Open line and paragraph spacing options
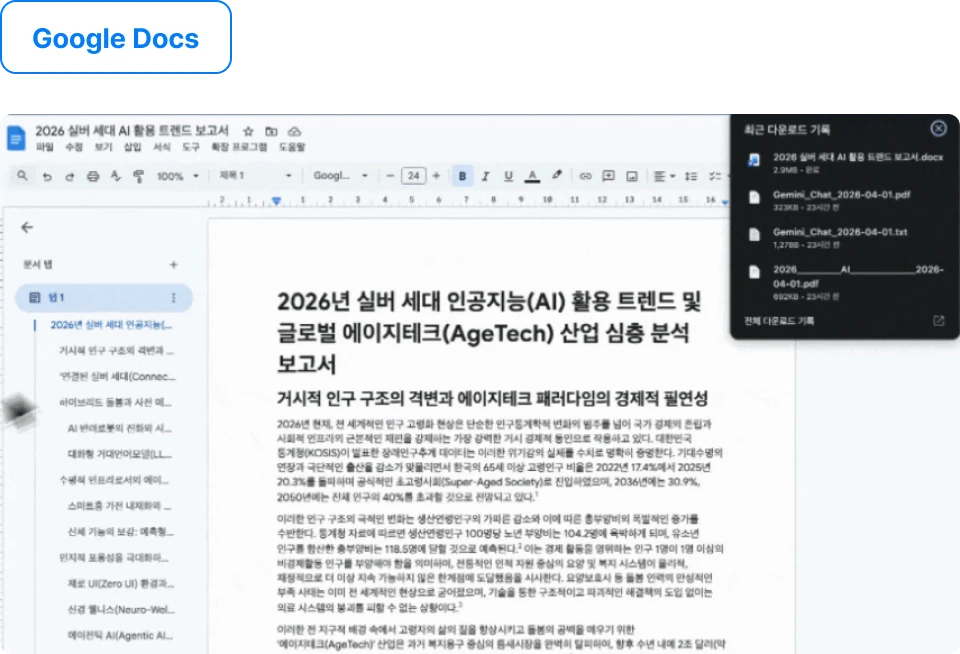 coord(691,176)
